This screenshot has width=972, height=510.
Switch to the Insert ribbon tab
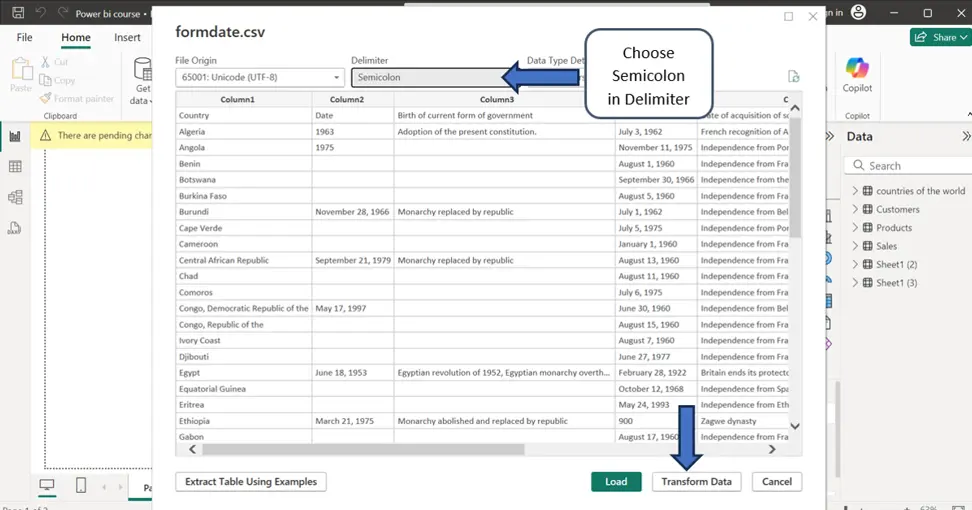[x=127, y=37]
